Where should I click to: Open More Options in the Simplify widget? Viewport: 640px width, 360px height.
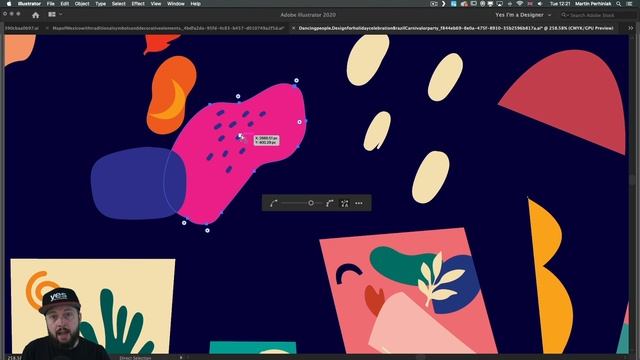(x=359, y=203)
